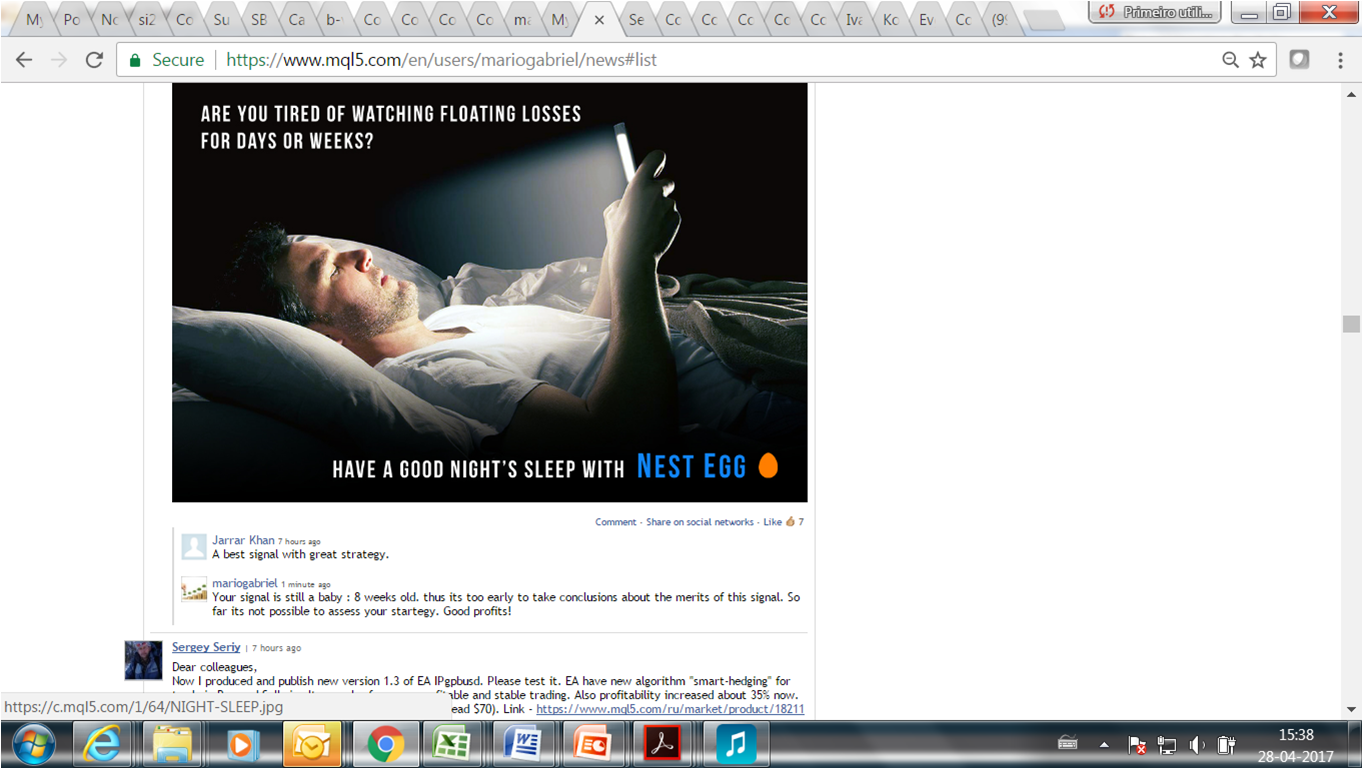Open Excel from the taskbar

pyautogui.click(x=452, y=745)
